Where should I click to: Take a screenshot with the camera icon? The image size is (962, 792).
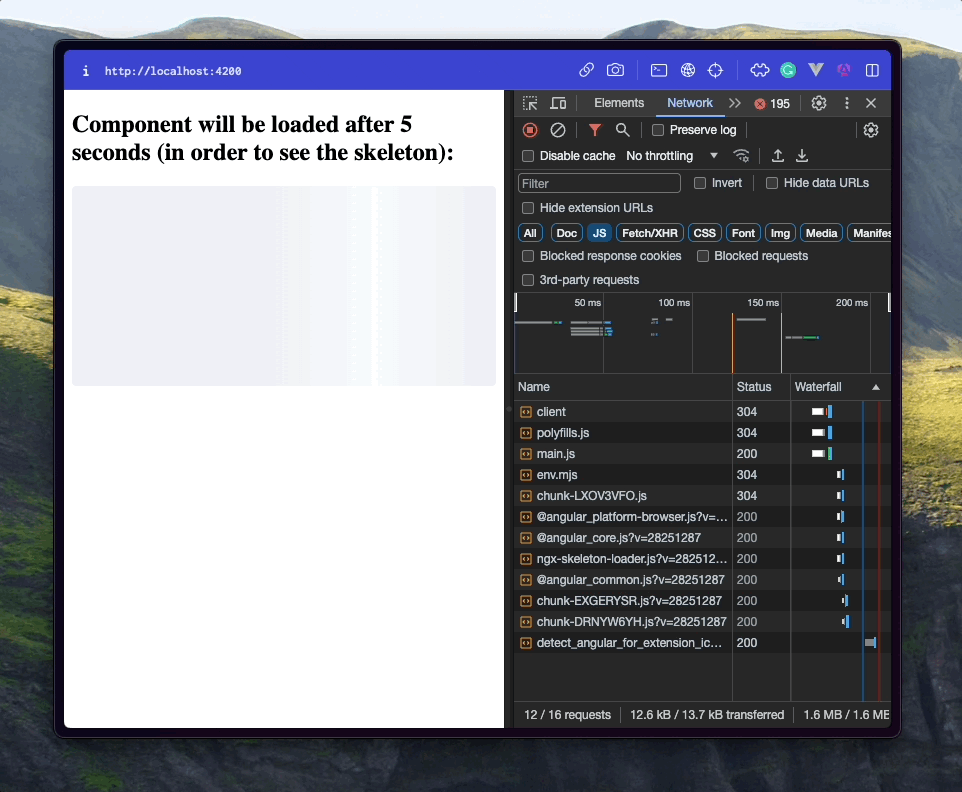(x=615, y=71)
